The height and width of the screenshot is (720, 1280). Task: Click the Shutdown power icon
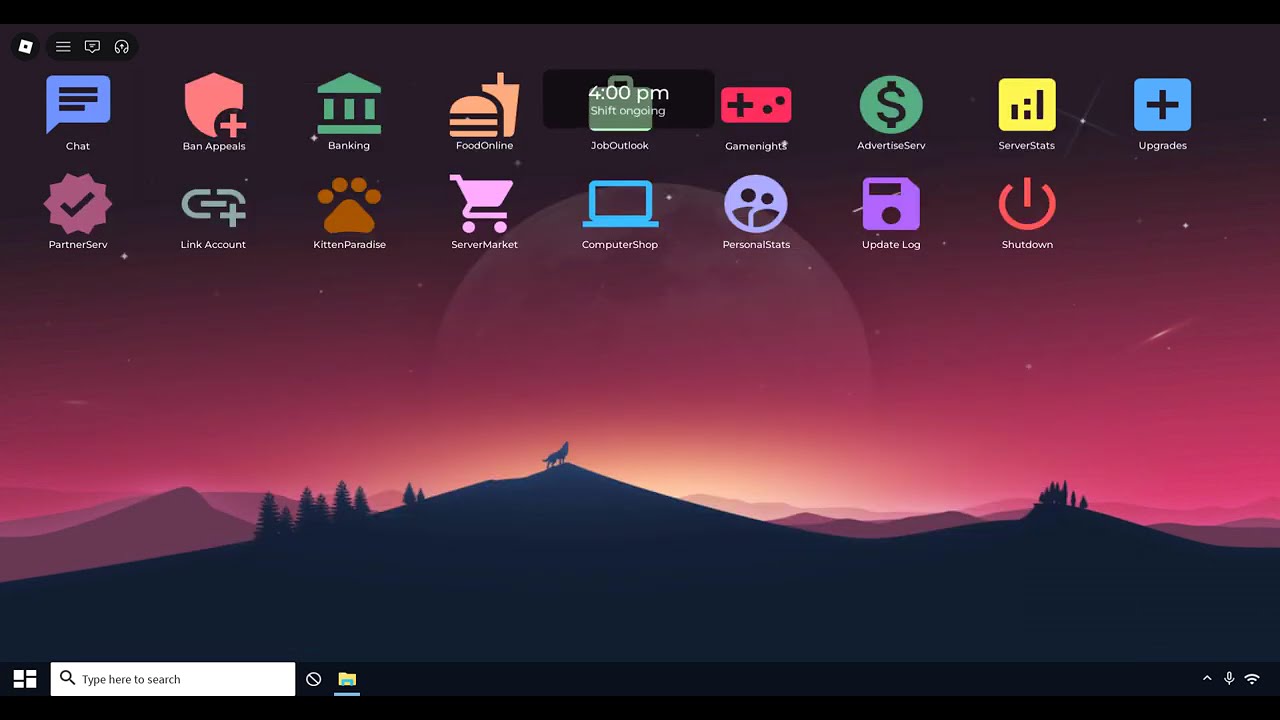pyautogui.click(x=1027, y=204)
